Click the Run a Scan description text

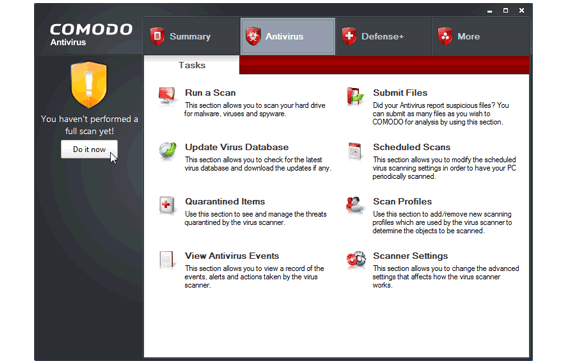(254, 110)
